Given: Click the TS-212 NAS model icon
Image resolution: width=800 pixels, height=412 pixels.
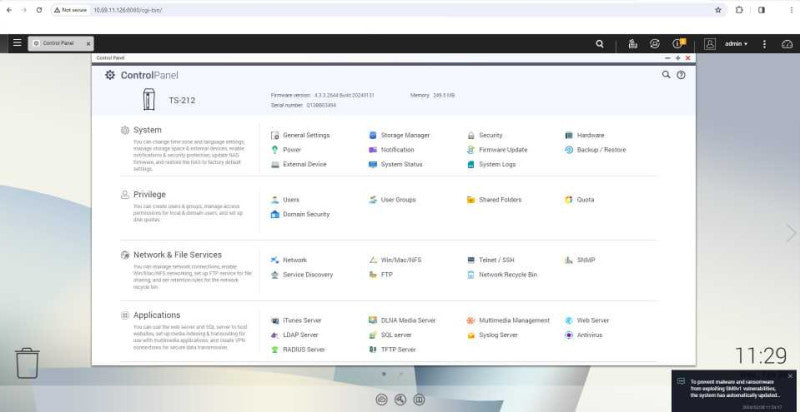Looking at the screenshot, I should [x=148, y=99].
